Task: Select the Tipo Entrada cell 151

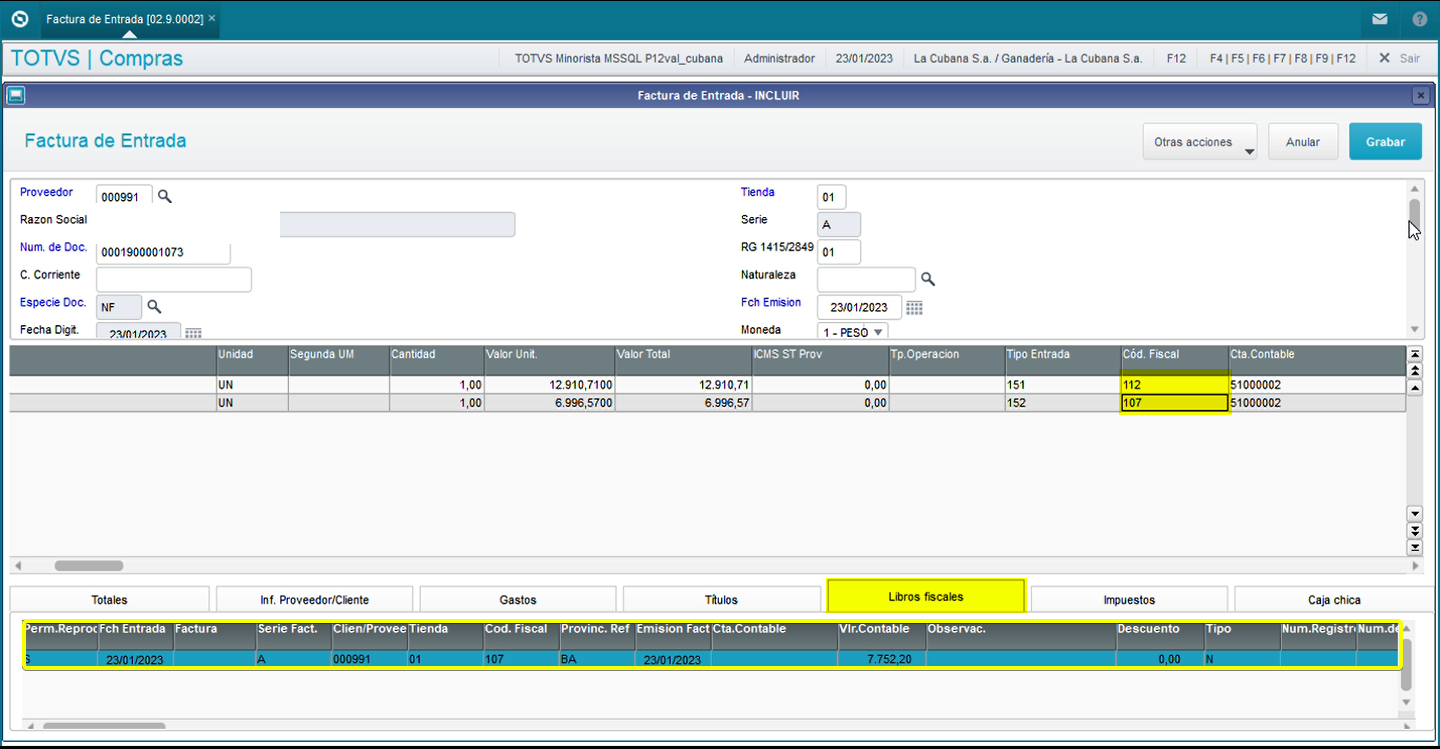Action: pyautogui.click(x=1063, y=384)
